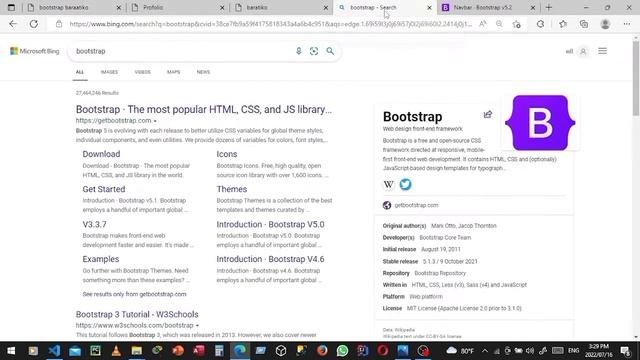Image resolution: width=640 pixels, height=360 pixels.
Task: Open the Examples sitelink
Action: coord(101,259)
